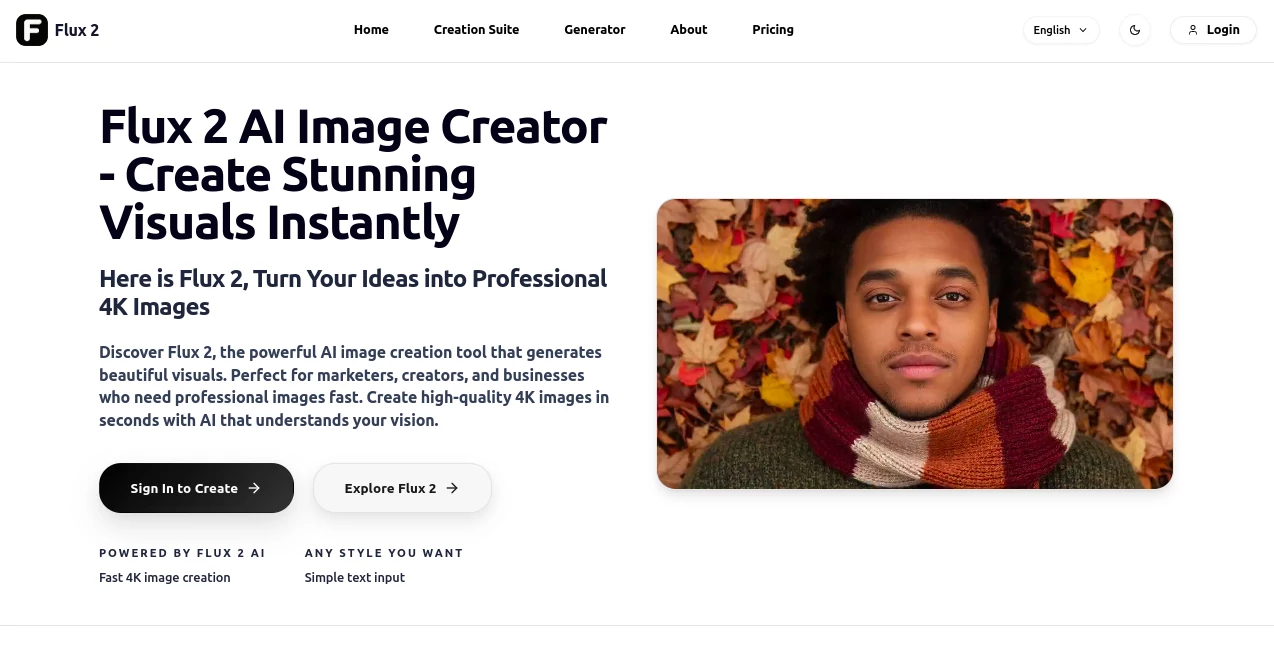Open the About page
Image resolution: width=1274 pixels, height=652 pixels.
pos(688,30)
